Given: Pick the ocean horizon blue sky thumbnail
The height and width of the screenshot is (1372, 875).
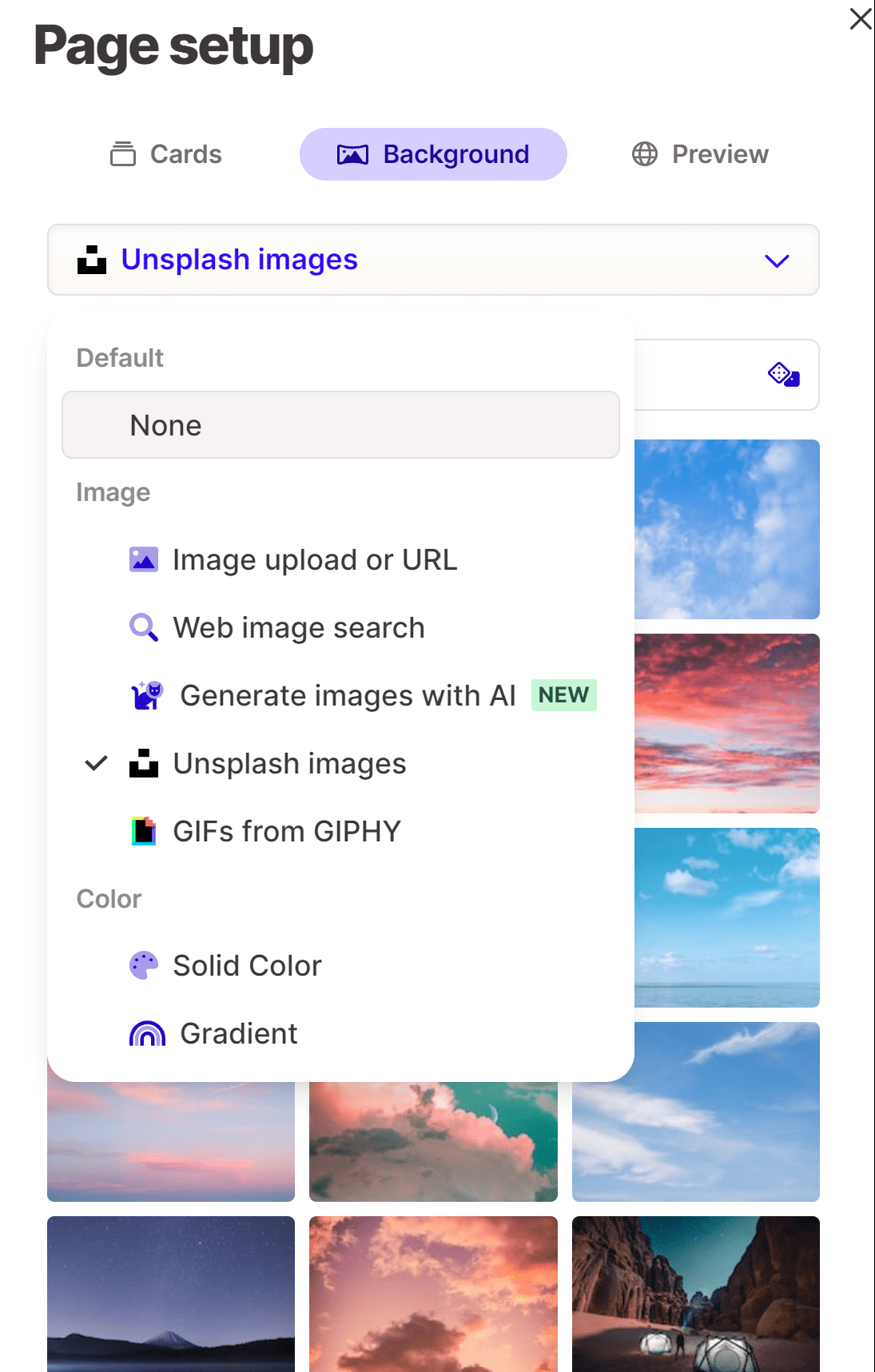Looking at the screenshot, I should (727, 917).
